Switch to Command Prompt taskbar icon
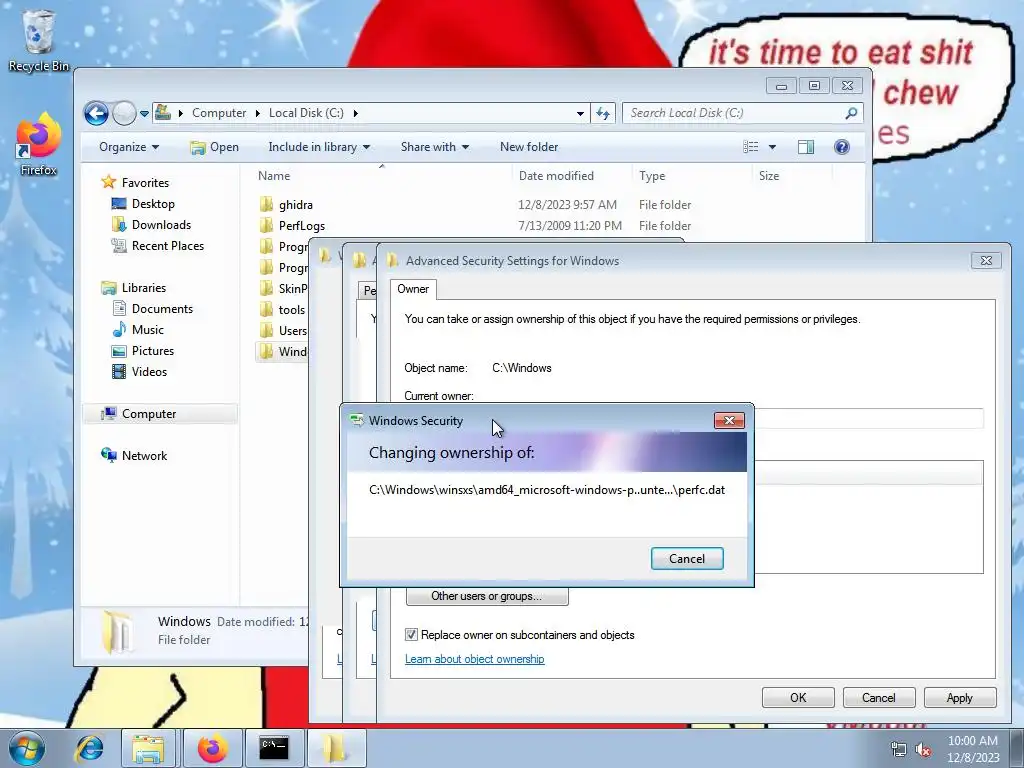Viewport: 1024px width, 768px height. coord(274,748)
